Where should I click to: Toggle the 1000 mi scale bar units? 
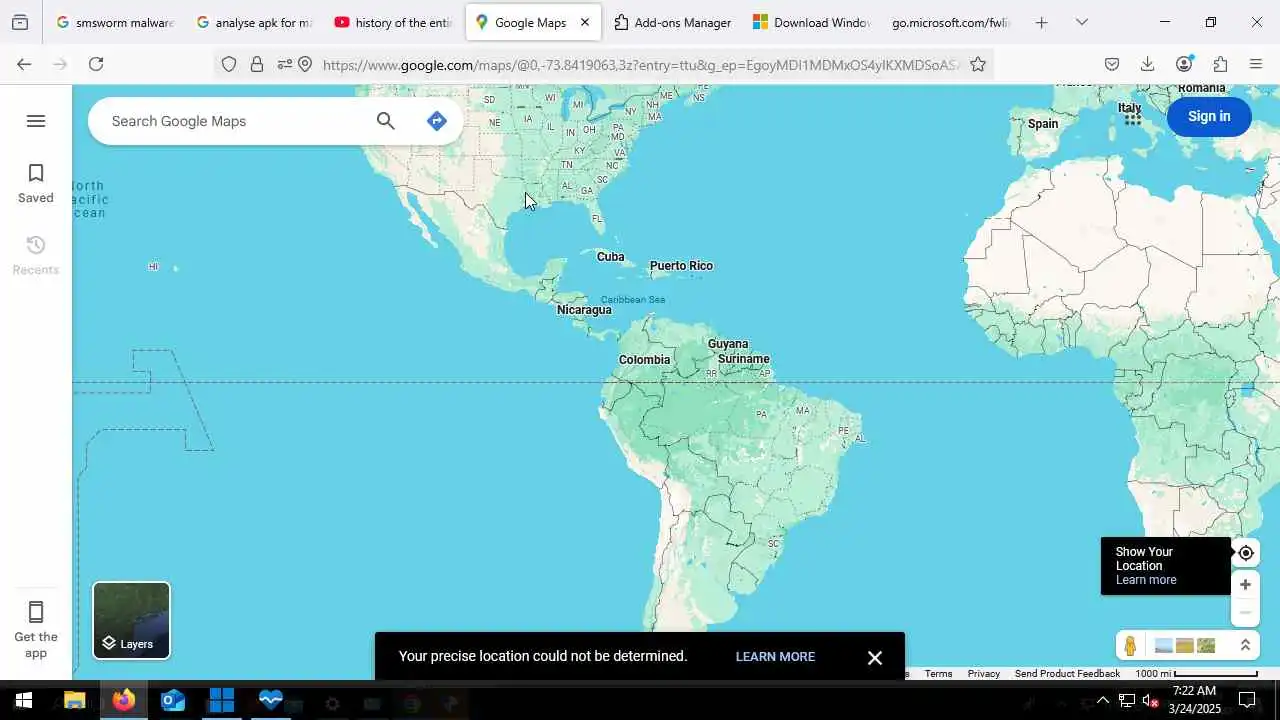1197,674
